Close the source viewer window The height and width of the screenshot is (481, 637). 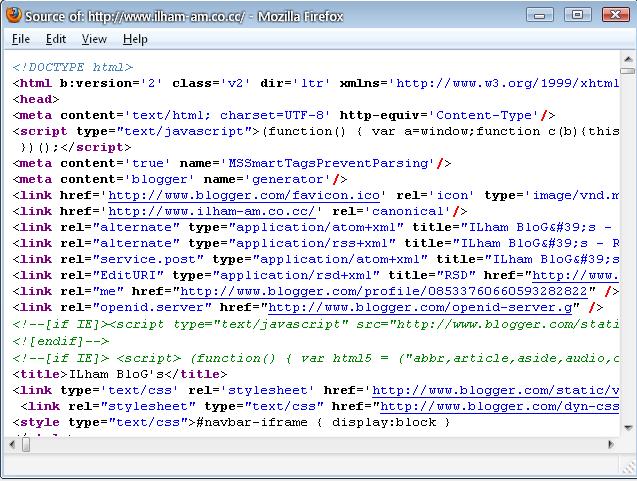pos(615,15)
